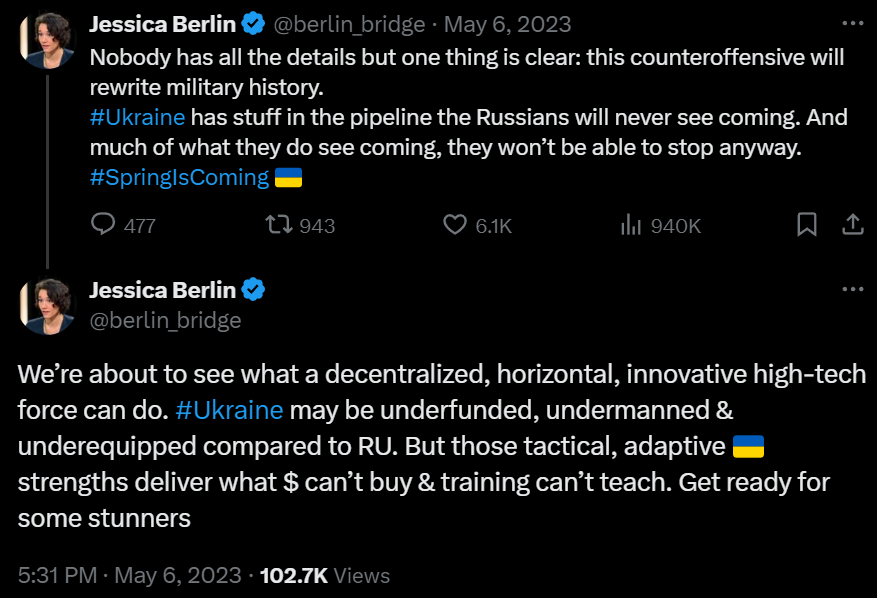Open the #SpringIsComing hashtag
This screenshot has height=598, width=877.
point(179,178)
